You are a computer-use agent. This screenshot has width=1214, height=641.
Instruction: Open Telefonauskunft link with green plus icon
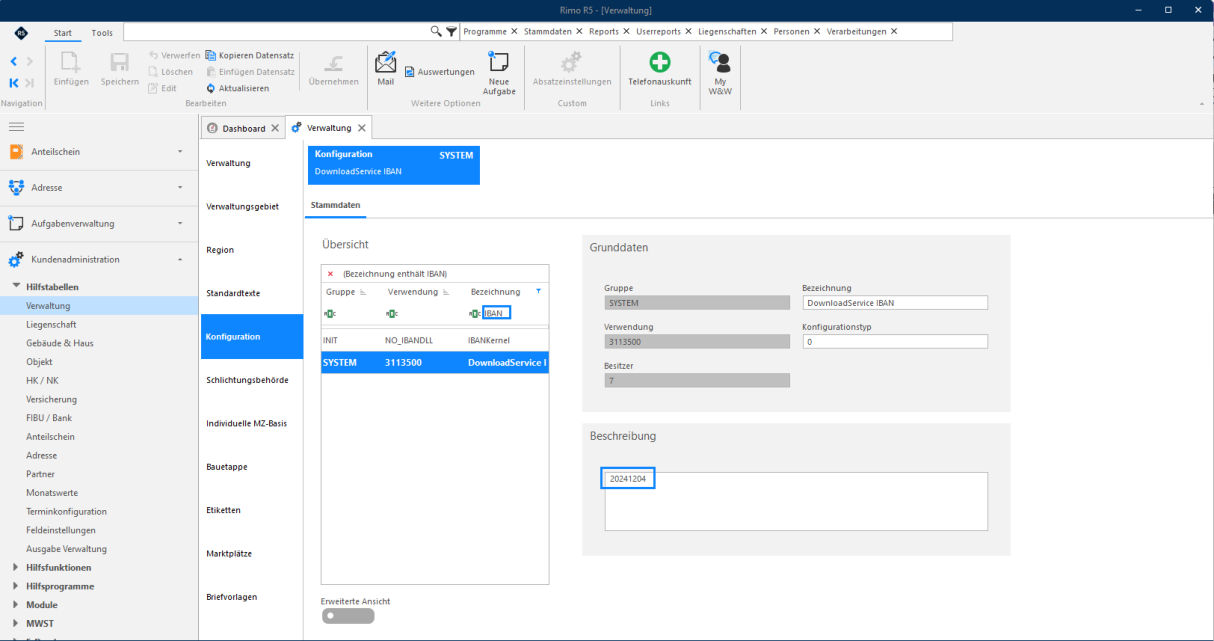[x=659, y=68]
